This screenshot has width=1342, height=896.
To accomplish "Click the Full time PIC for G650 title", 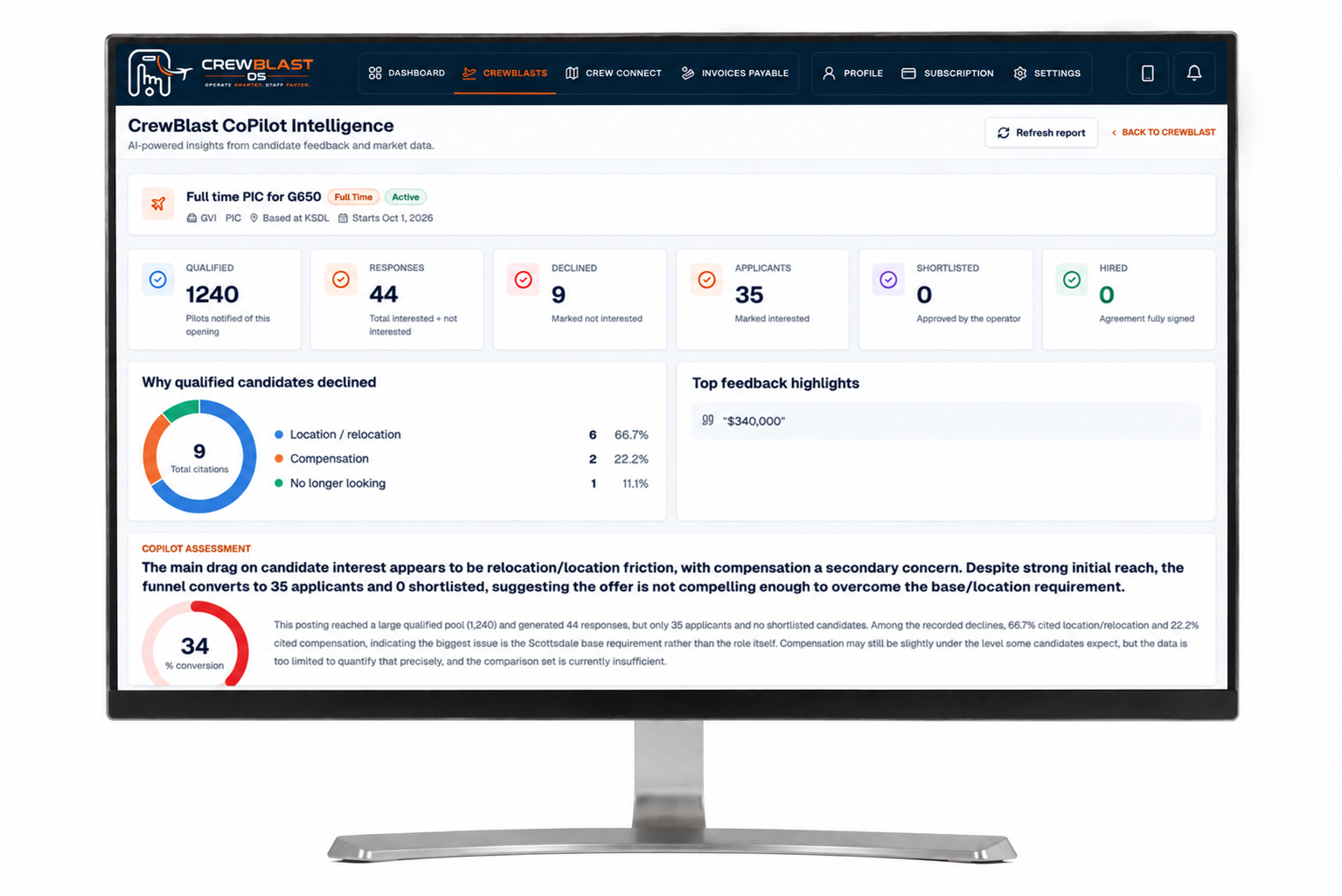I will click(x=254, y=197).
